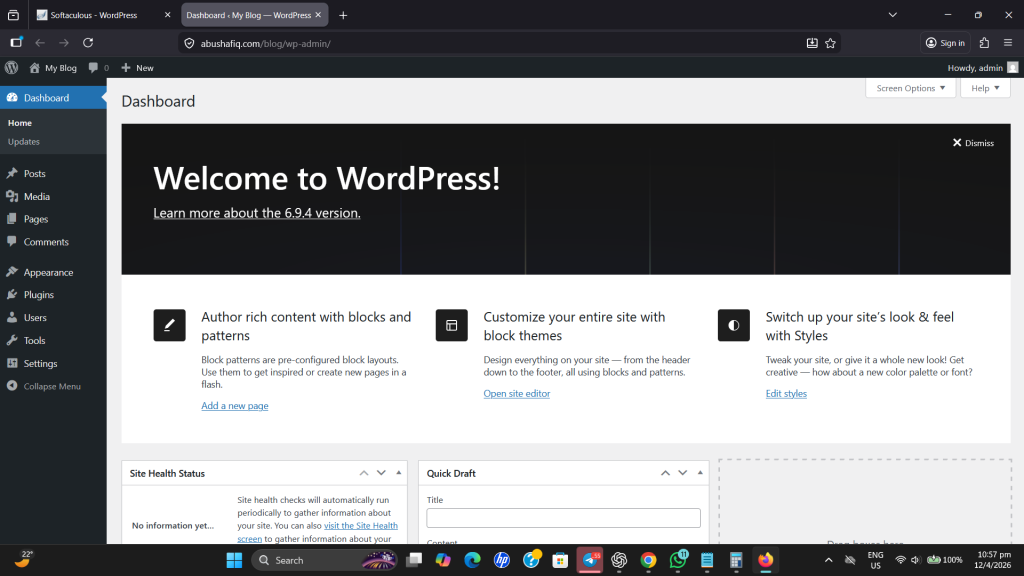1024x576 pixels.
Task: Open the Media menu
Action: (x=53, y=197)
